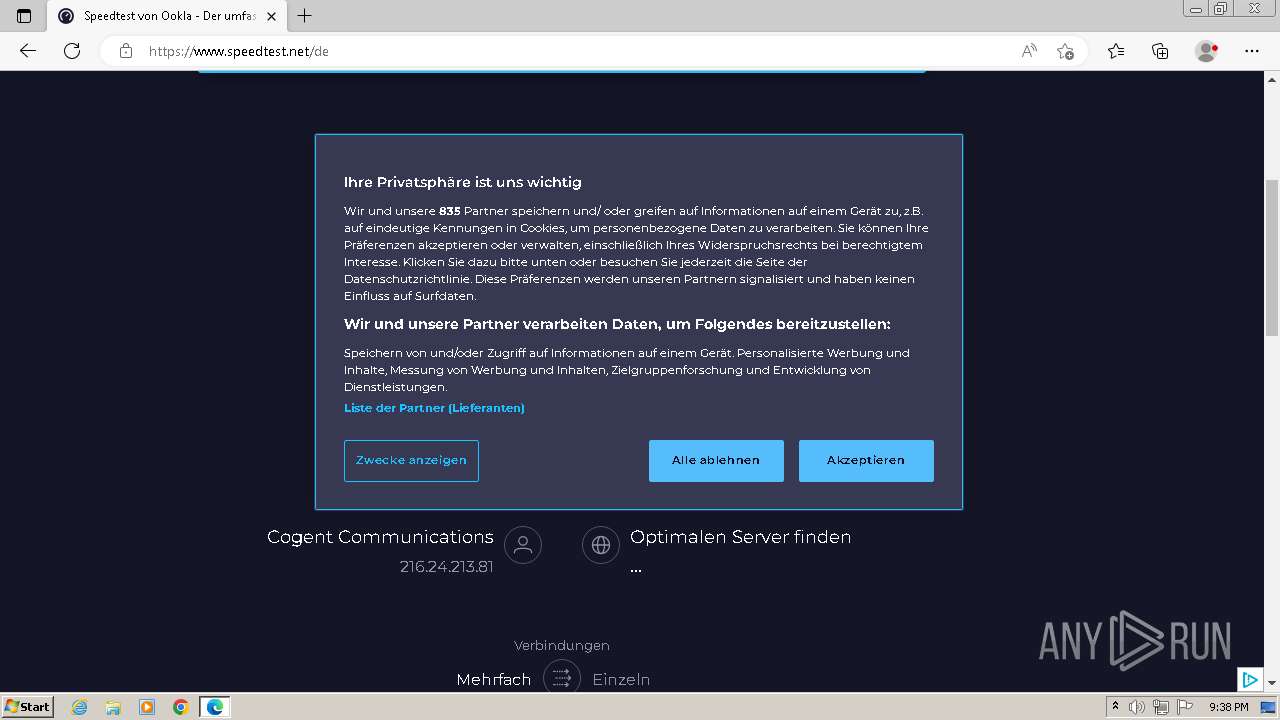
Task: Open the volume control tray icon
Action: point(1137,707)
